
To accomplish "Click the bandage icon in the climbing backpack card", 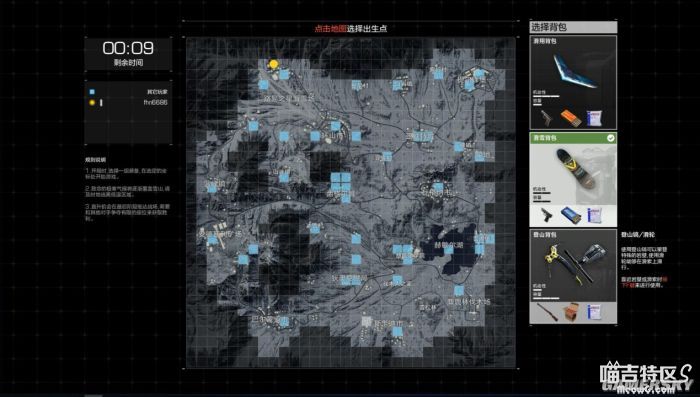I will point(595,312).
